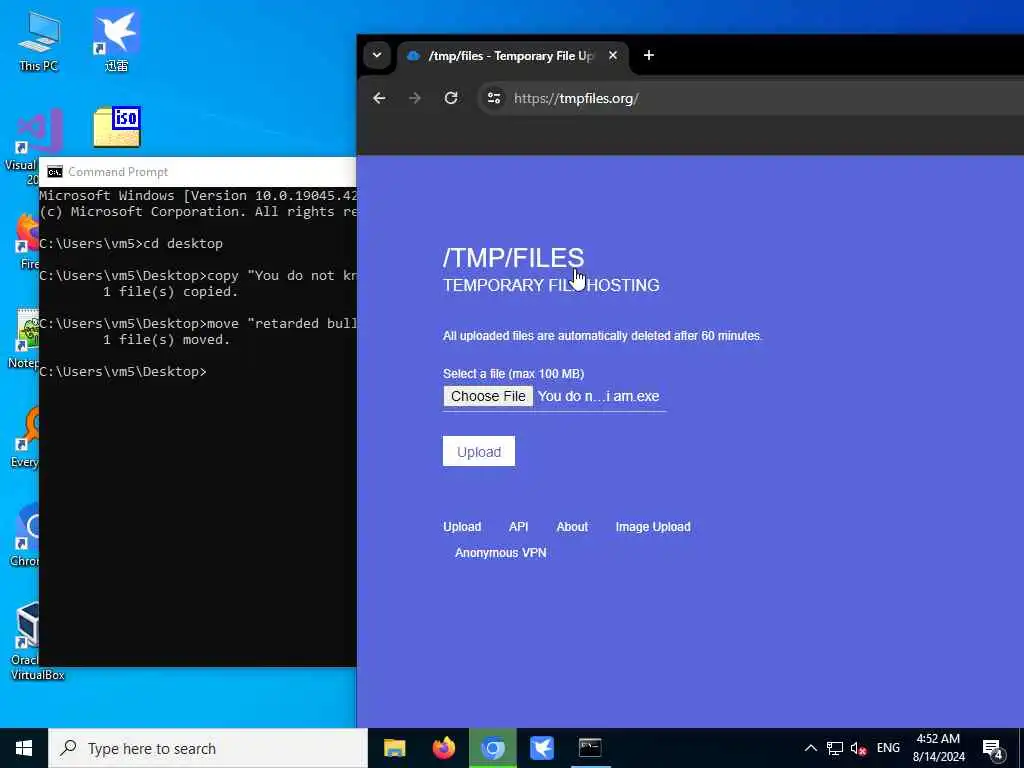Go back in the browser
1024x768 pixels.
379,98
